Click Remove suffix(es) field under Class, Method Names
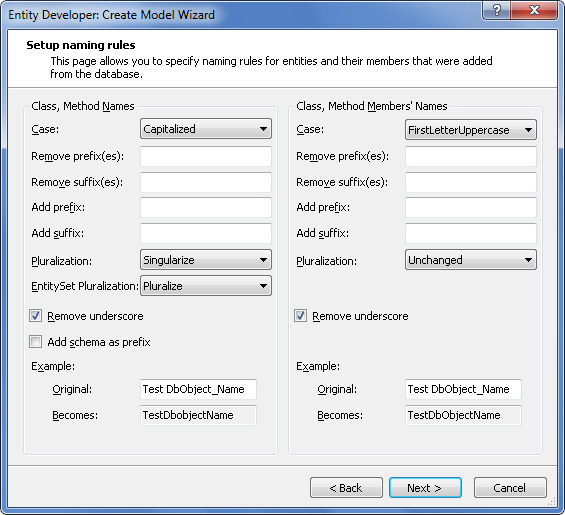The height and width of the screenshot is (515, 565). coord(206,182)
